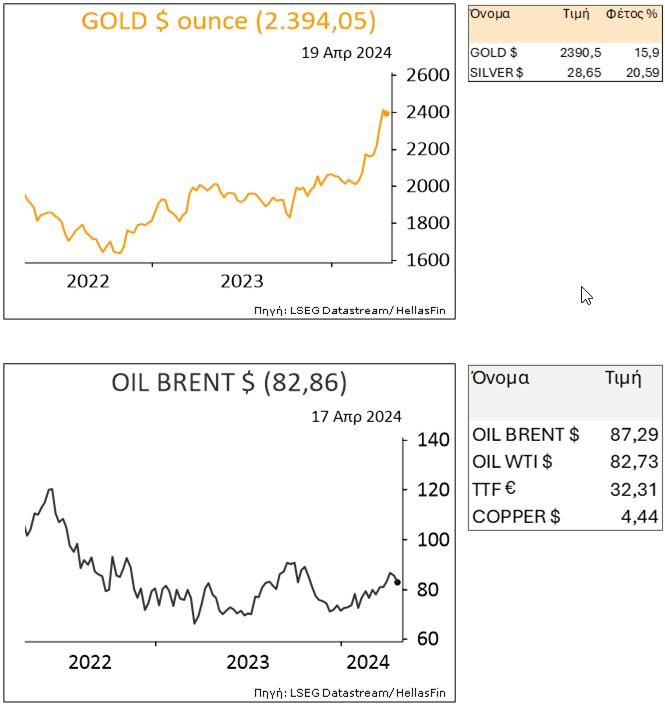This screenshot has width=665, height=706.
Task: Select the orange gold endpoint marker
Action: 386,113
